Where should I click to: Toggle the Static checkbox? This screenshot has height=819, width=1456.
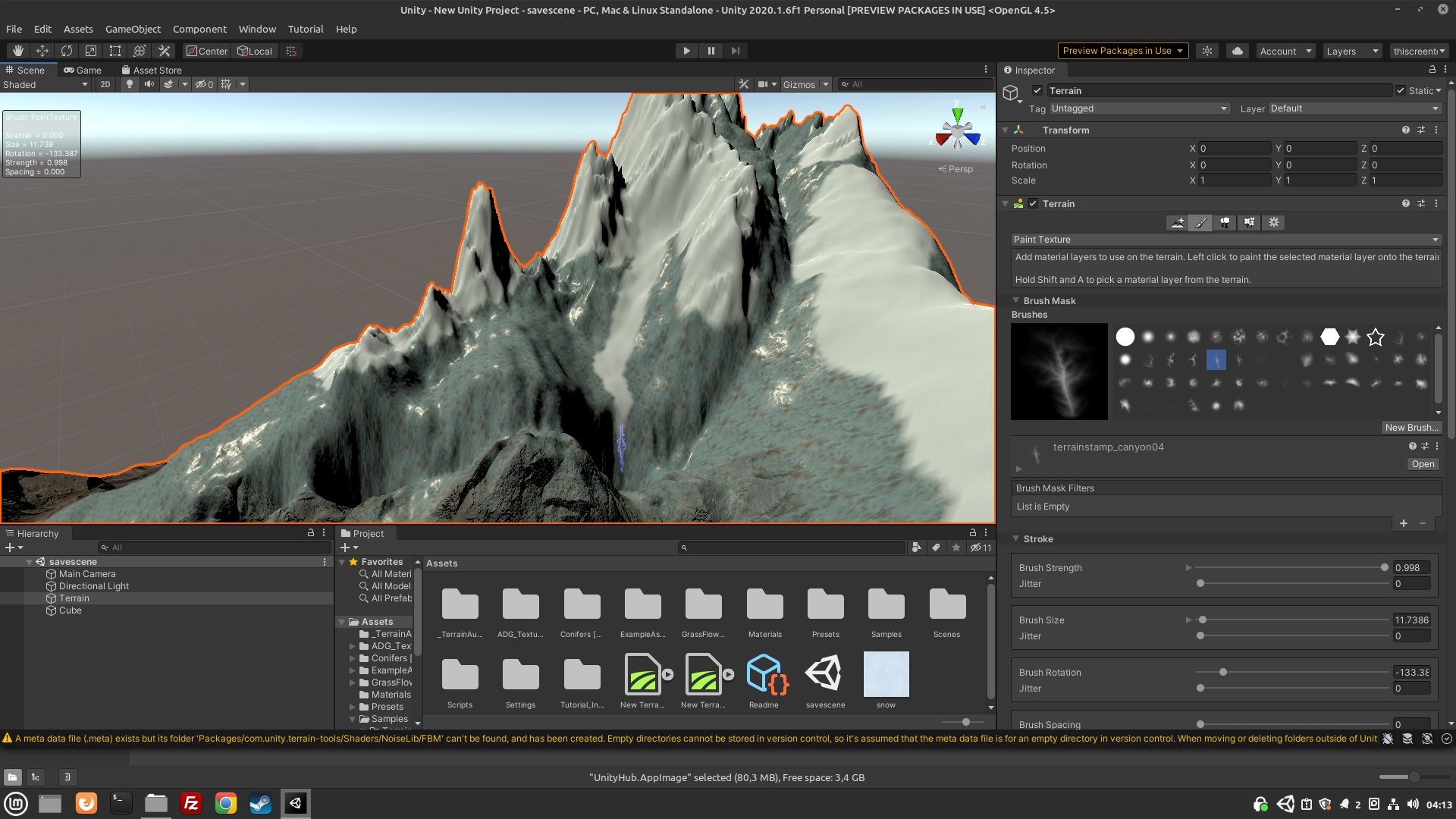tap(1401, 90)
